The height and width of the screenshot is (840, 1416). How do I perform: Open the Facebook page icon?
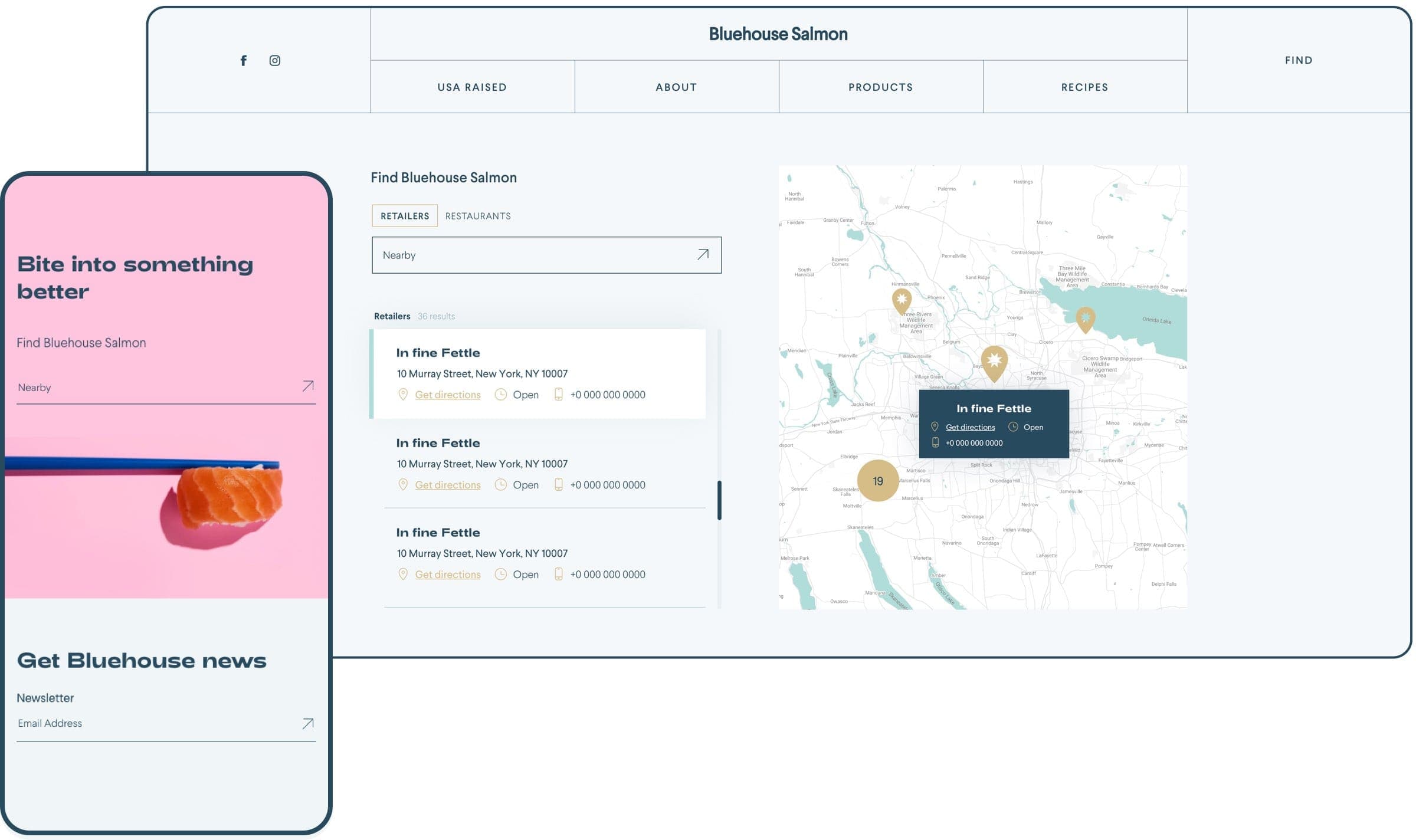[244, 60]
